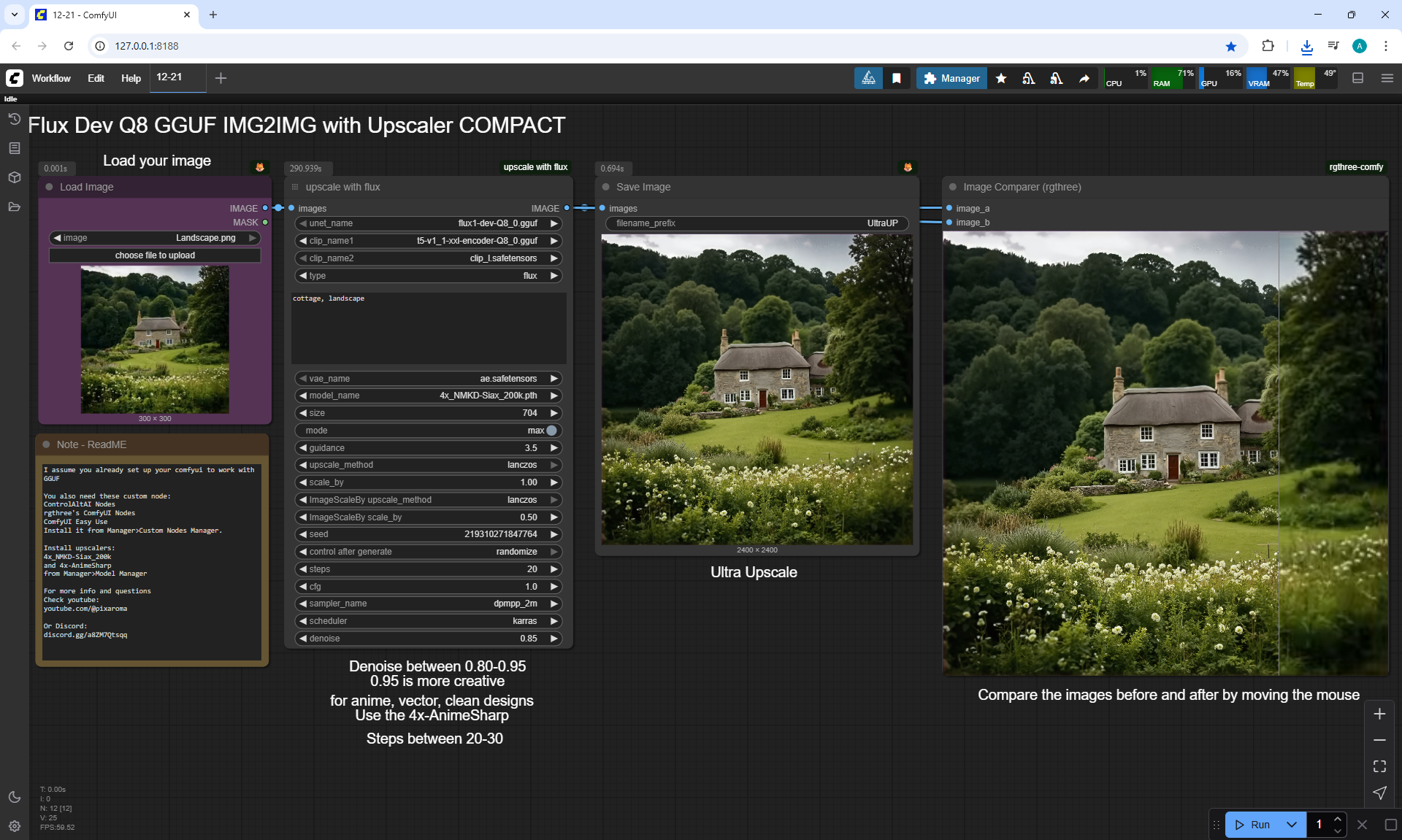
Task: Open the queue history sidebar icon
Action: point(14,119)
